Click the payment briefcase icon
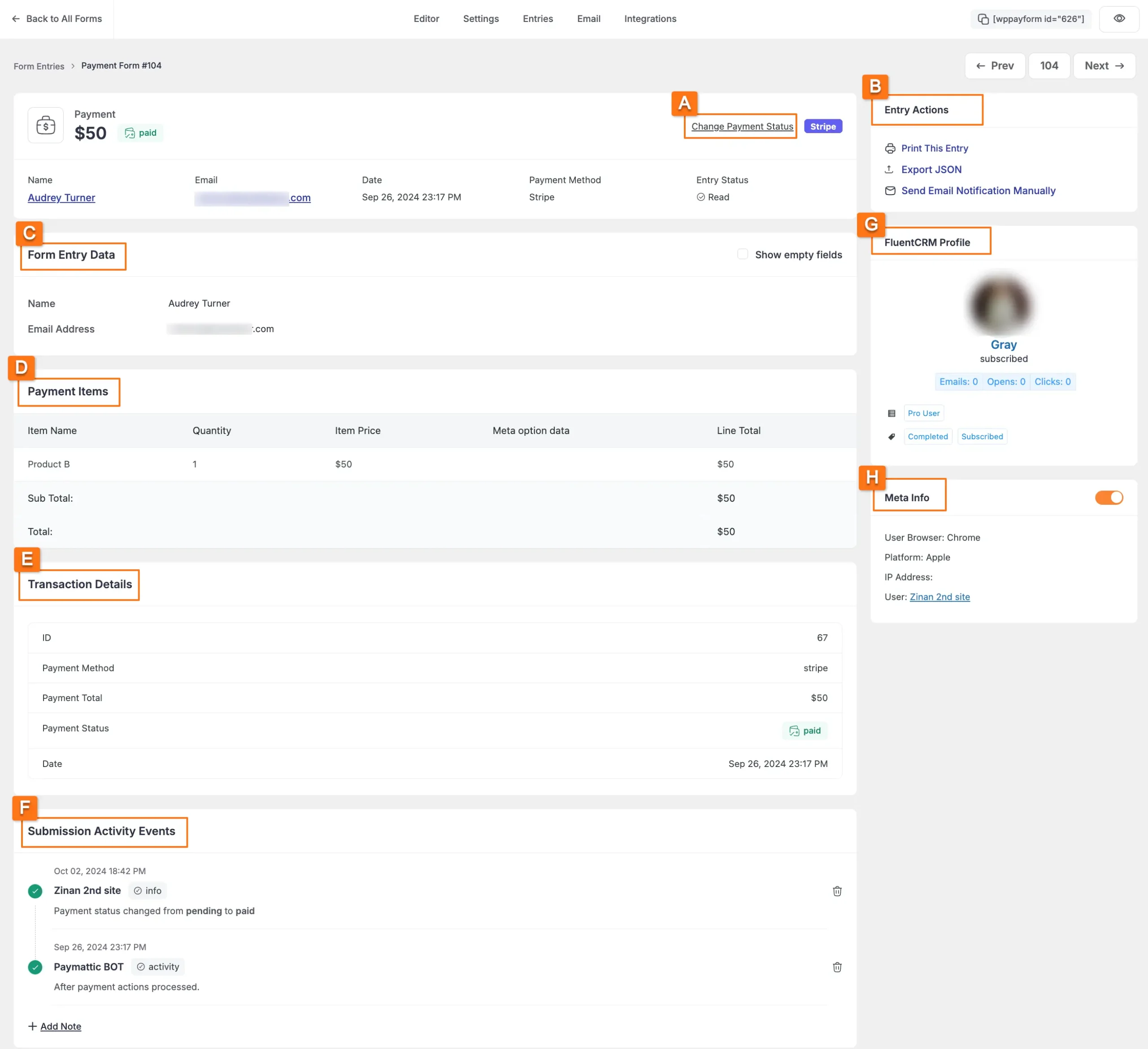This screenshot has width=1148, height=1049. [x=46, y=125]
